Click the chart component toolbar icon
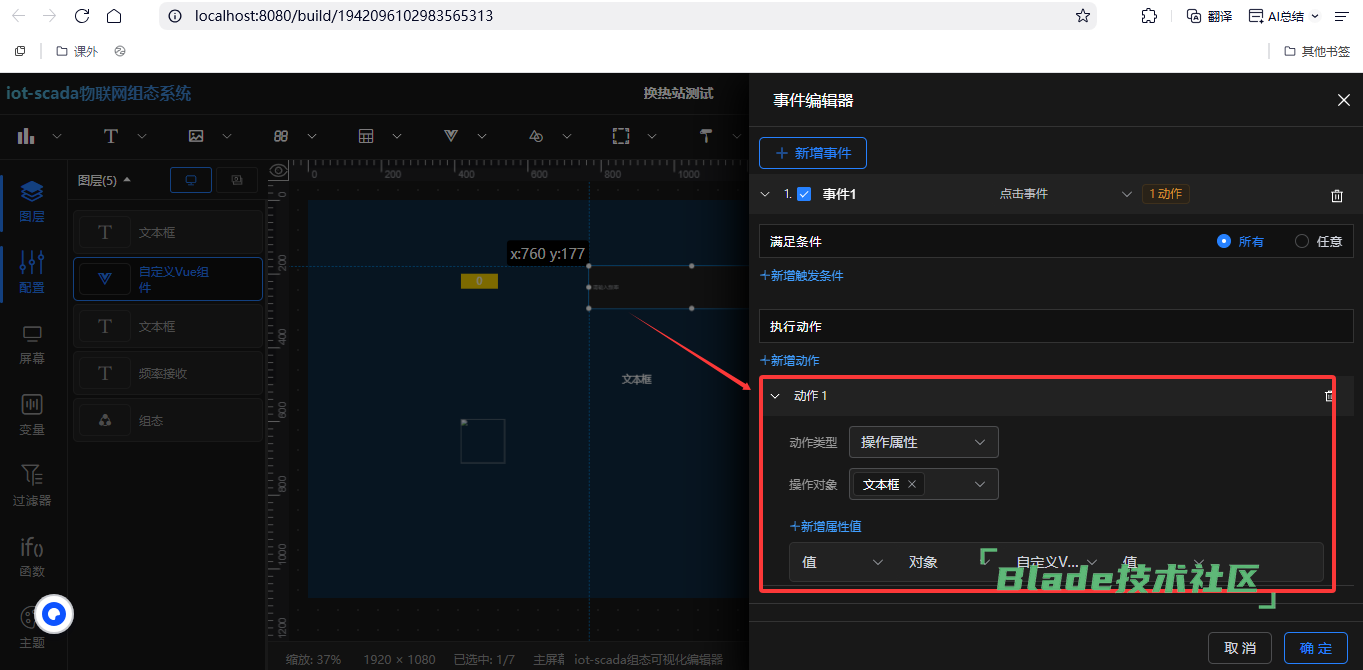 click(26, 136)
